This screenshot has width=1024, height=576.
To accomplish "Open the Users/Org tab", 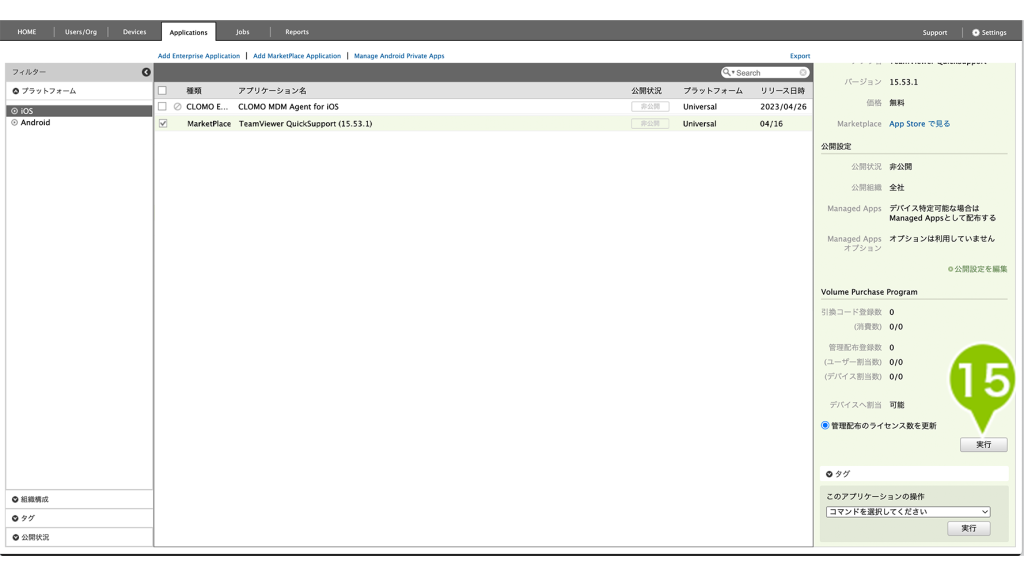I will pyautogui.click(x=81, y=32).
